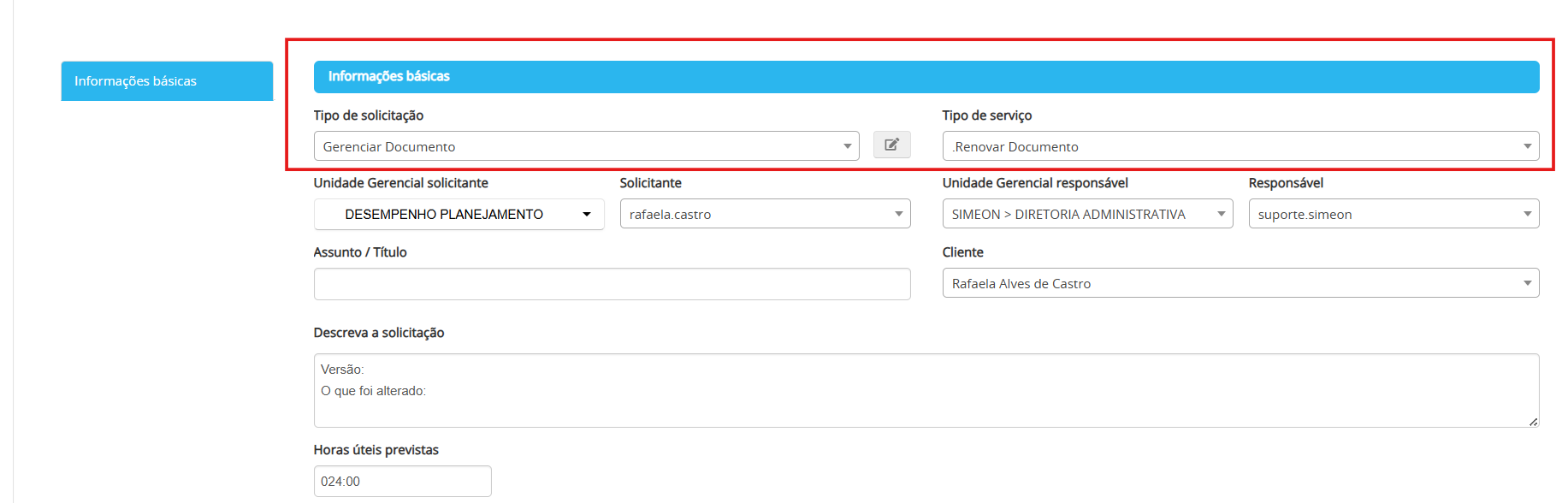
Task: Click the "Horas úteis previstas" label
Action: tap(376, 450)
